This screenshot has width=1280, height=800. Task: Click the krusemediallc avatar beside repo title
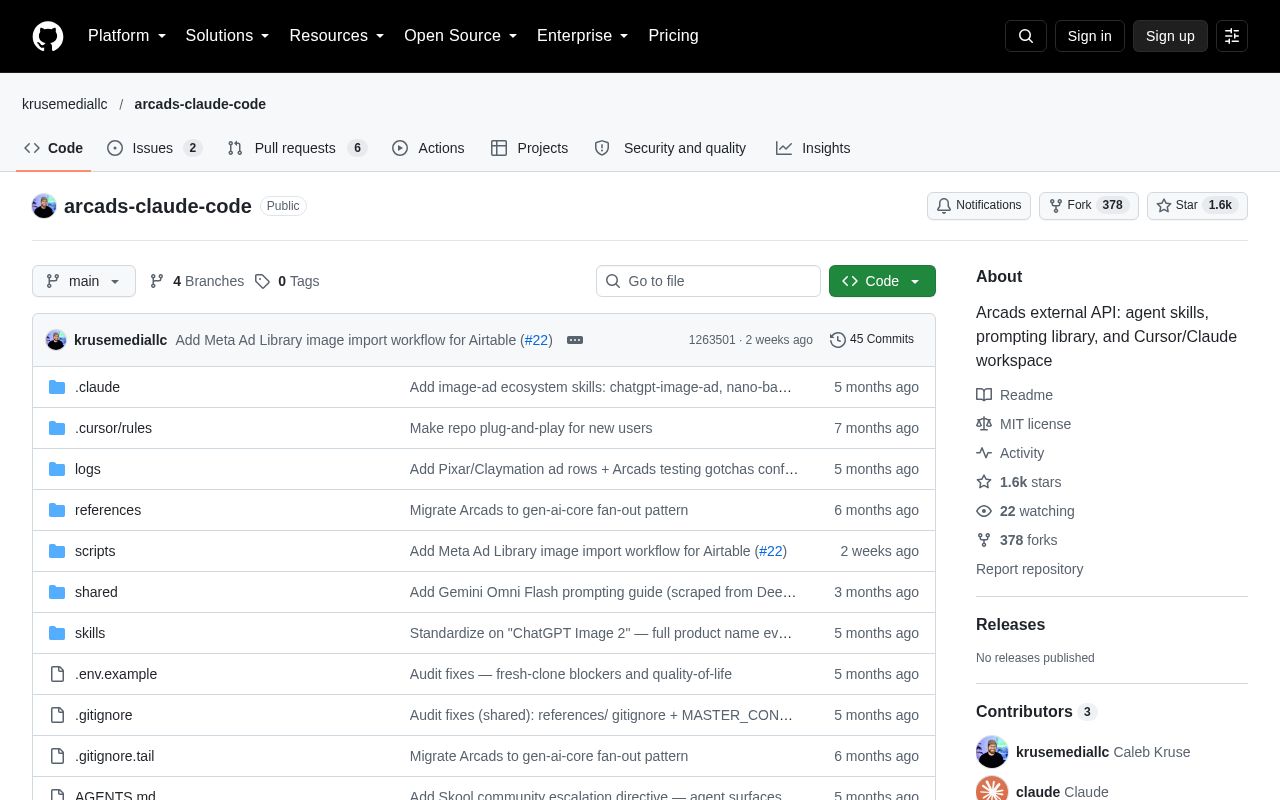coord(44,206)
